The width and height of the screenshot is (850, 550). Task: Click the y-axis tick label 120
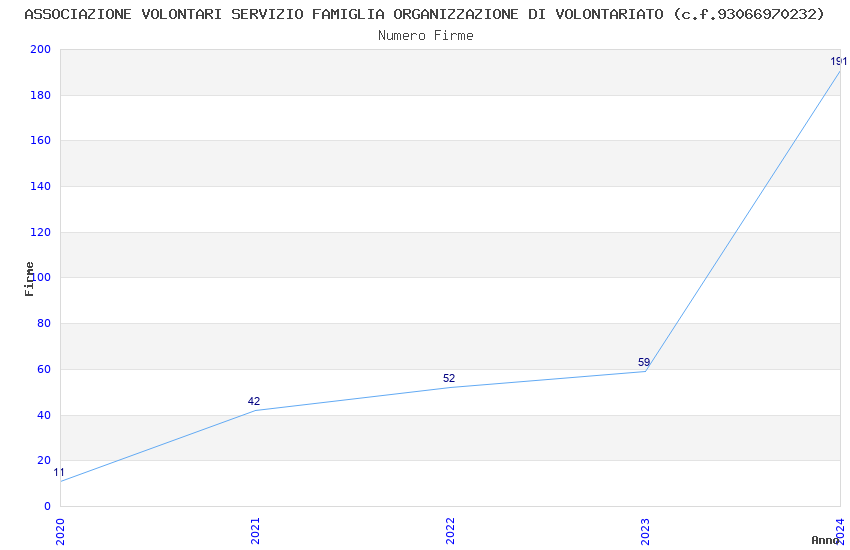pyautogui.click(x=40, y=232)
